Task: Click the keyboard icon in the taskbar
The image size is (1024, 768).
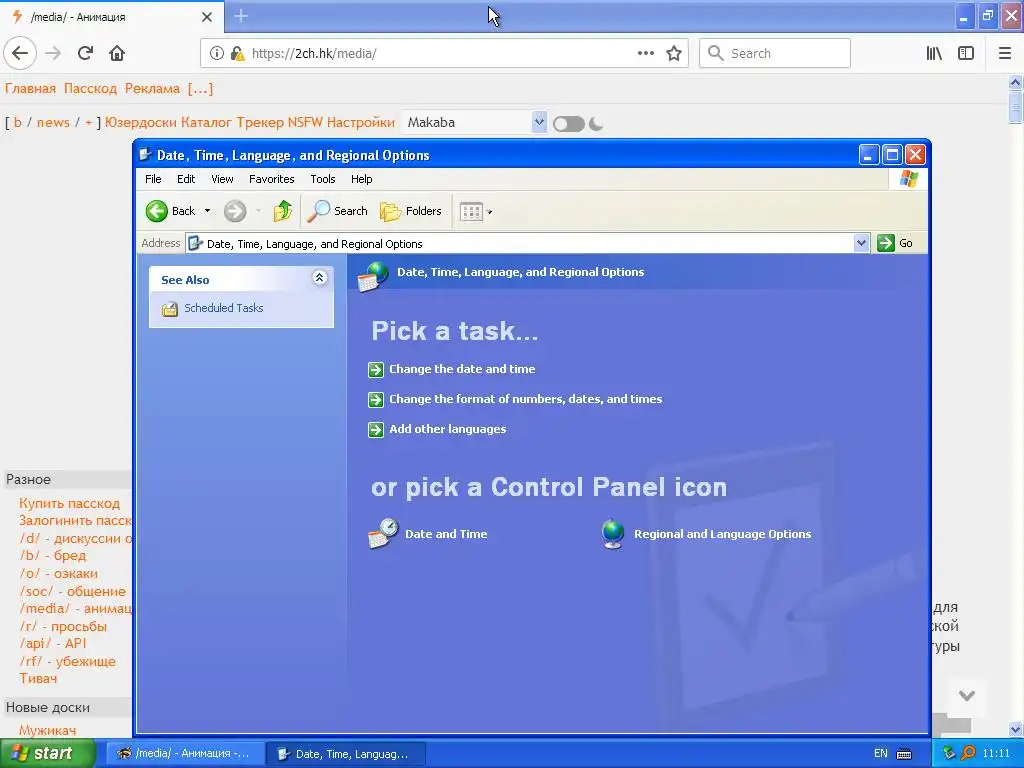Action: click(904, 754)
